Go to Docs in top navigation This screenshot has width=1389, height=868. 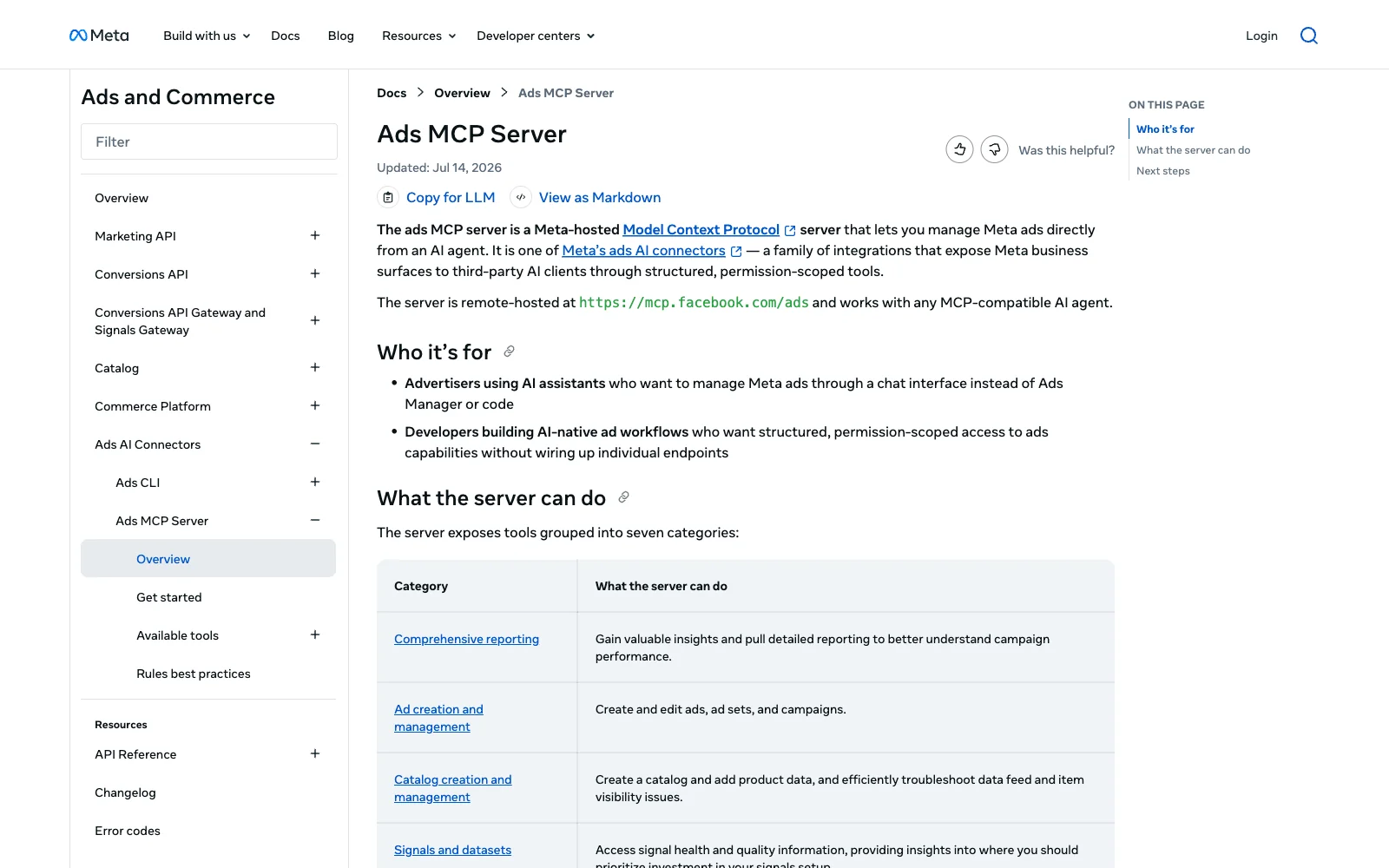(285, 36)
